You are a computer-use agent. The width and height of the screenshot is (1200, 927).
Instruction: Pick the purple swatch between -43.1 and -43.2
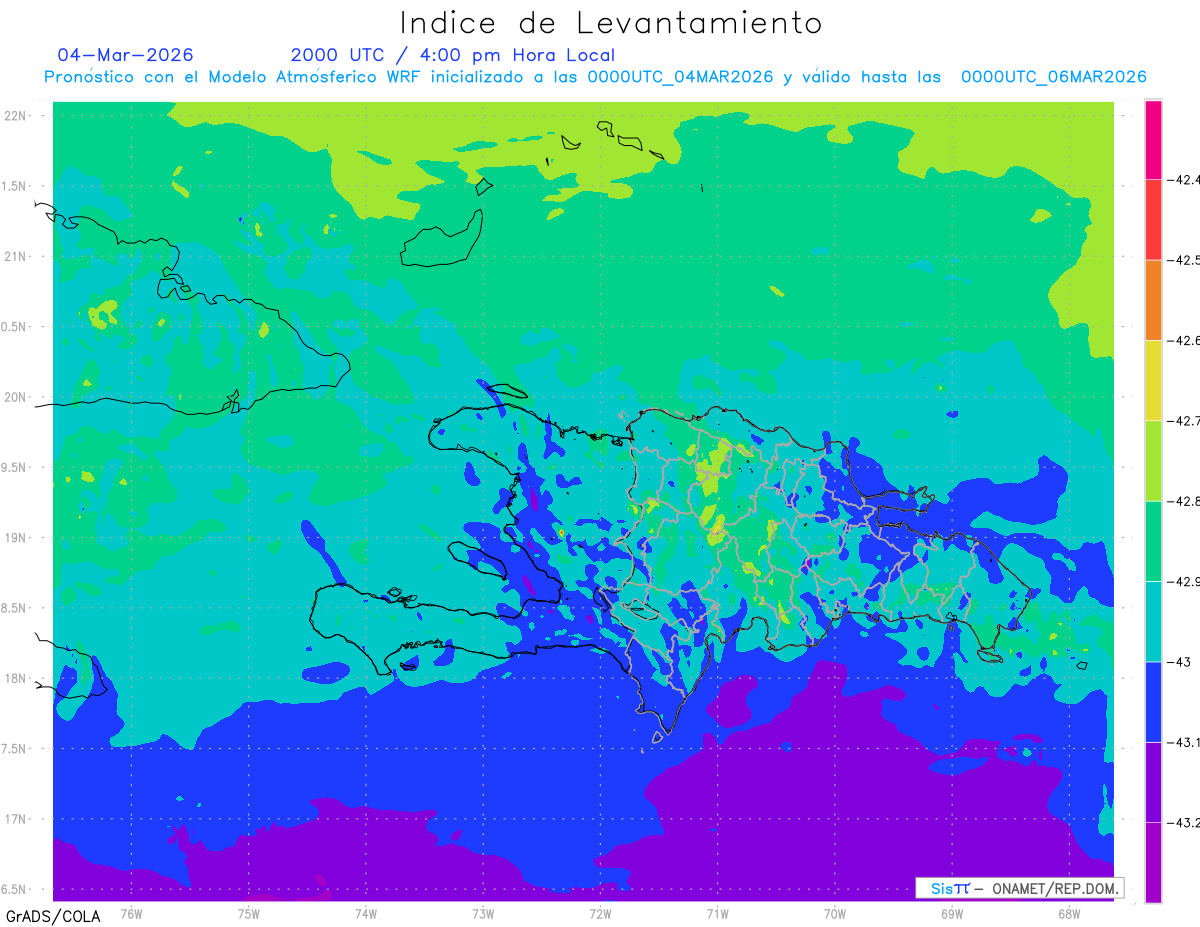[1153, 782]
